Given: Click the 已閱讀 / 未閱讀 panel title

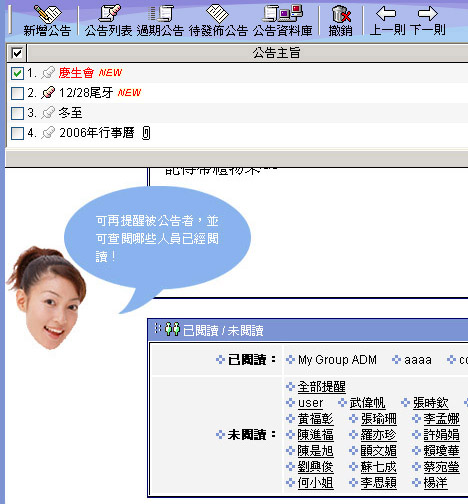Looking at the screenshot, I should click(x=223, y=331).
